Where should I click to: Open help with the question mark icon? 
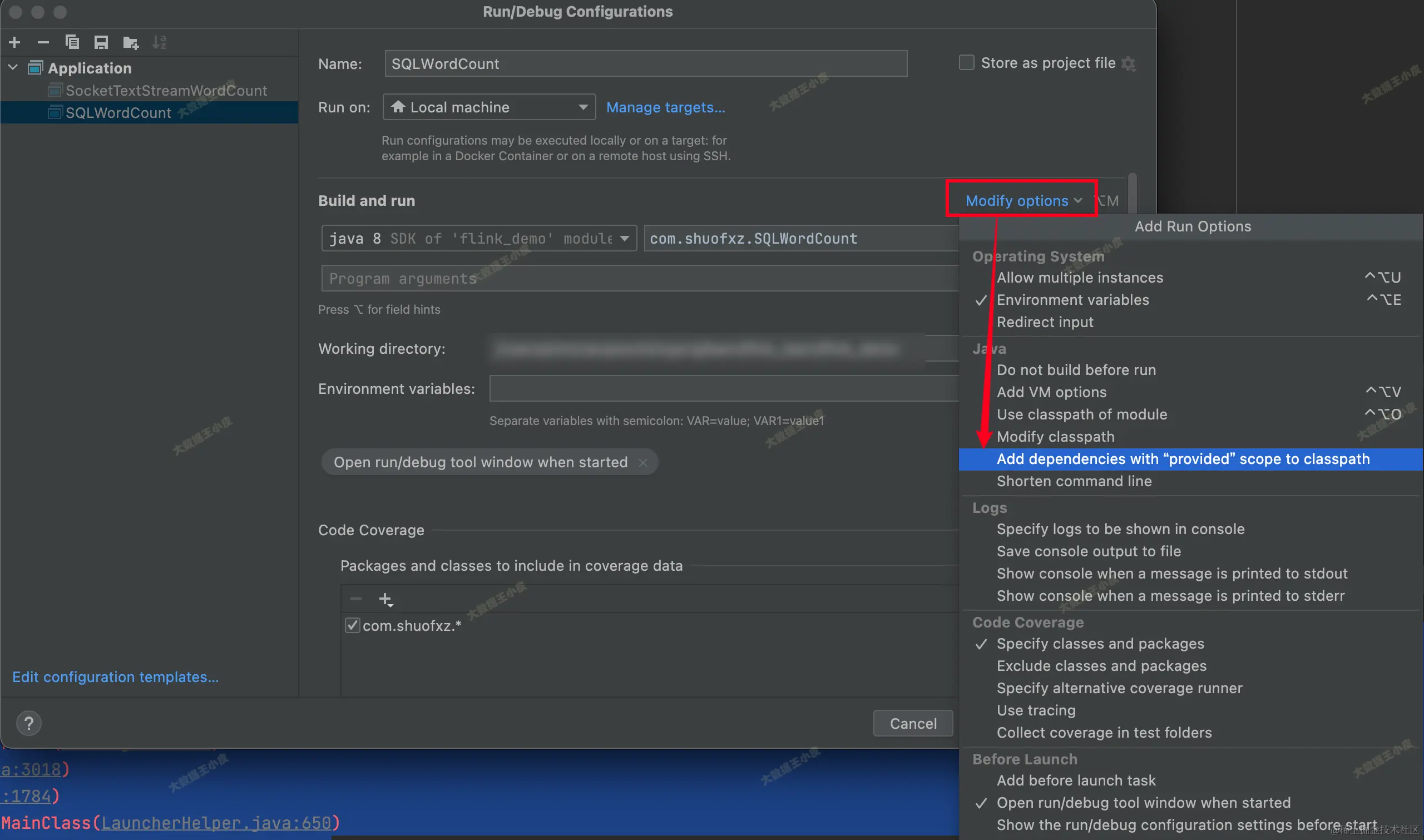click(29, 723)
